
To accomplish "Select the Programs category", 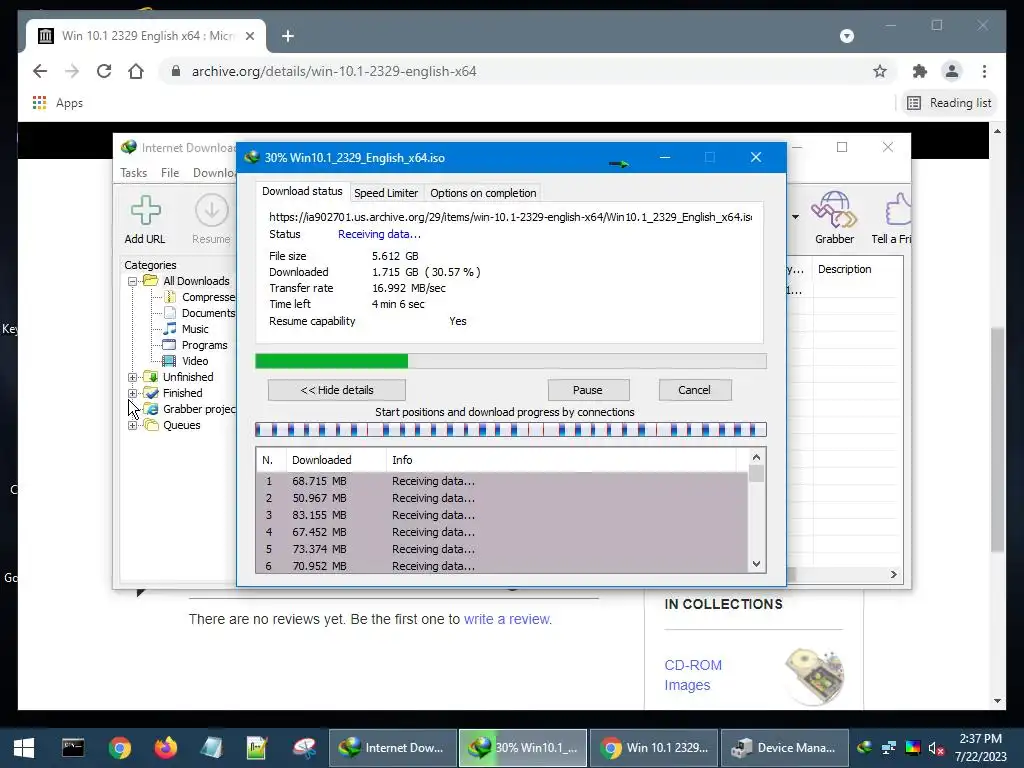I will pyautogui.click(x=195, y=345).
